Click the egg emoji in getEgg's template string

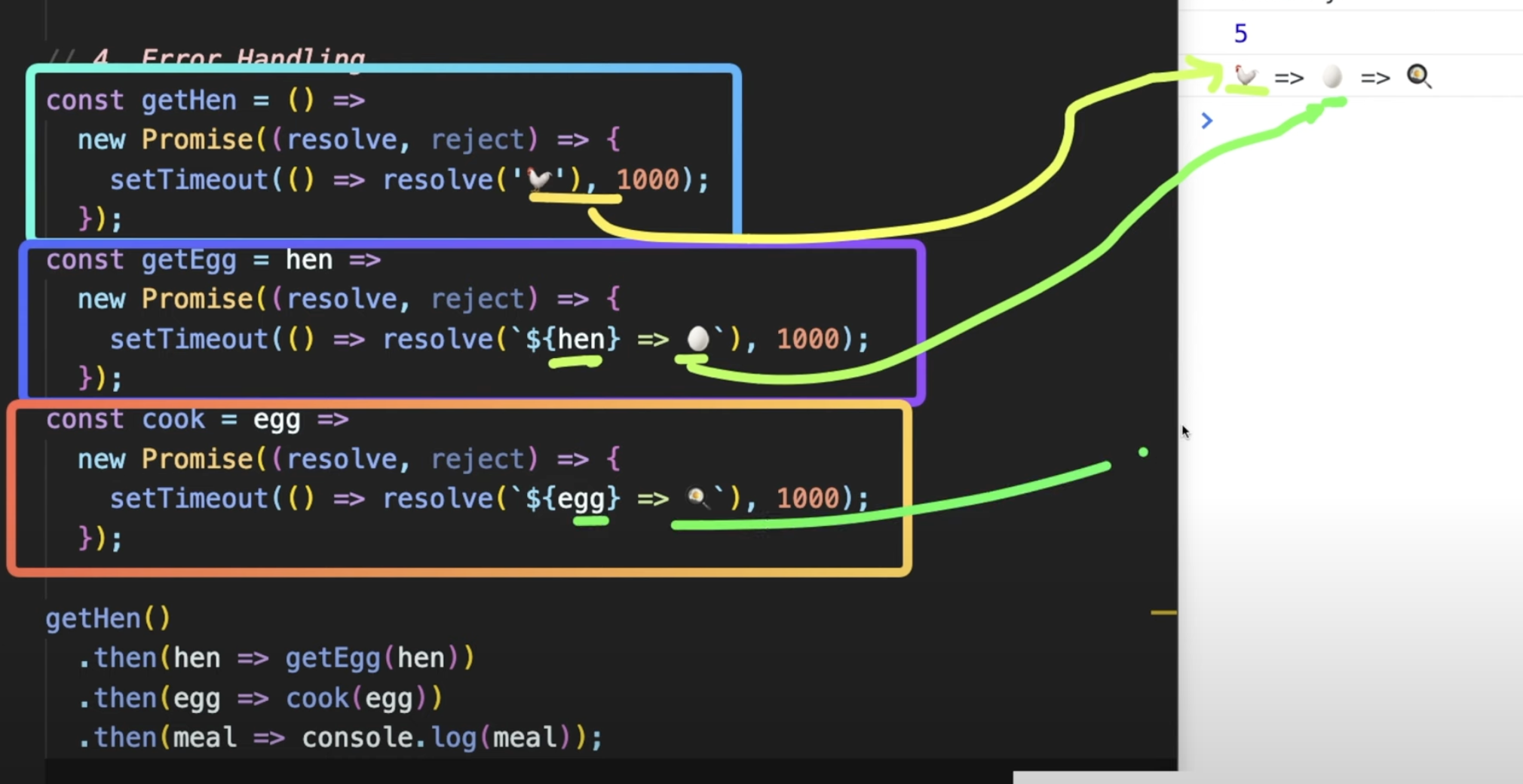tap(698, 339)
